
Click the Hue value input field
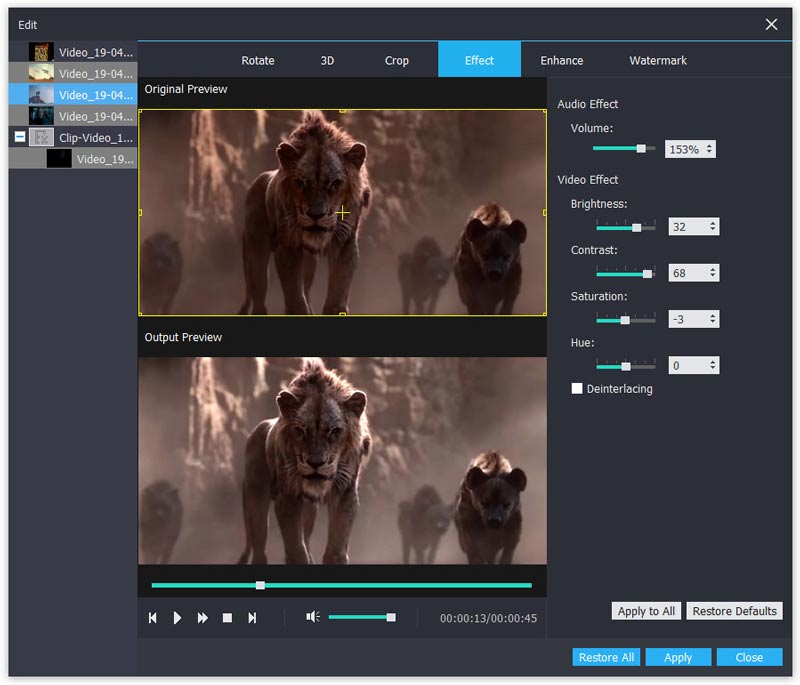[x=686, y=366]
